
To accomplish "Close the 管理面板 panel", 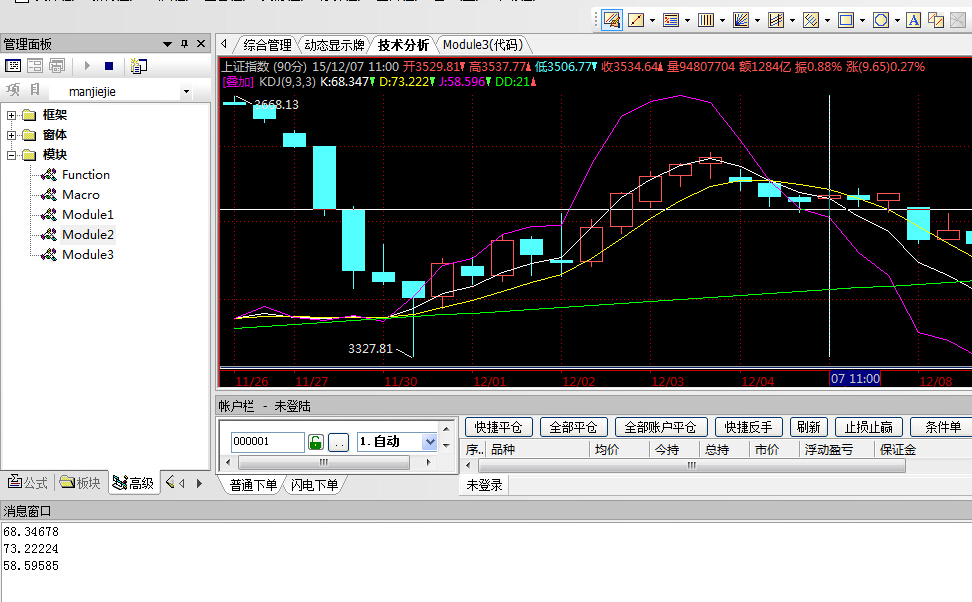I will tap(201, 44).
